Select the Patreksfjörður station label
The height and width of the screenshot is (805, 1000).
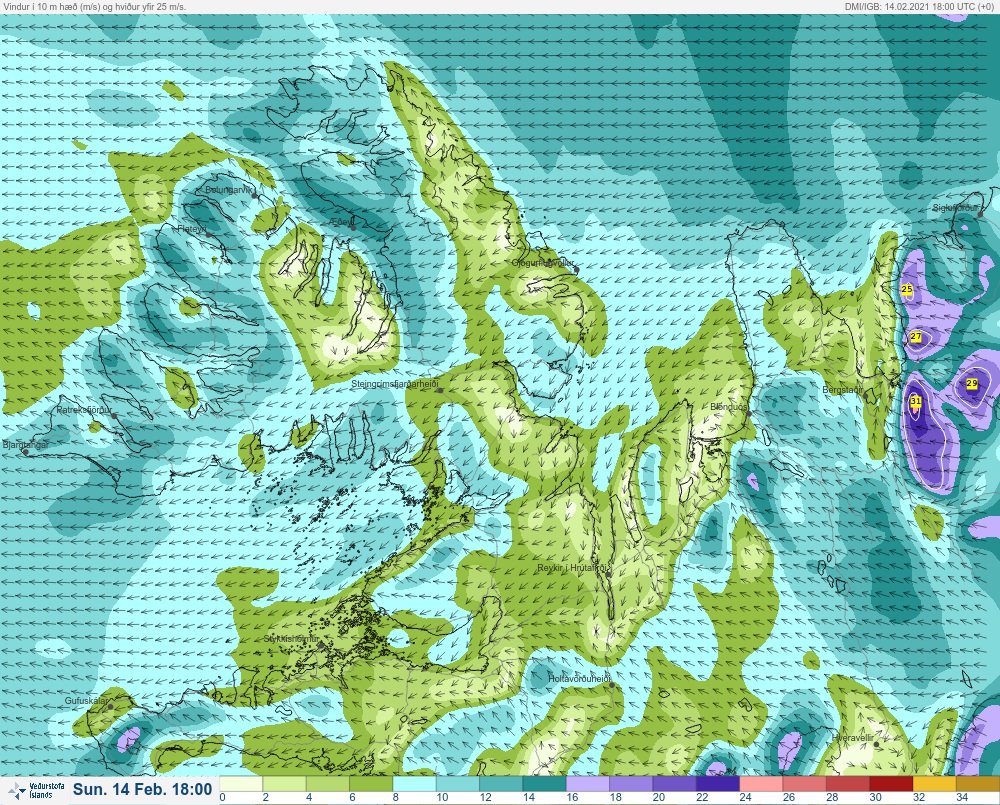tap(84, 410)
